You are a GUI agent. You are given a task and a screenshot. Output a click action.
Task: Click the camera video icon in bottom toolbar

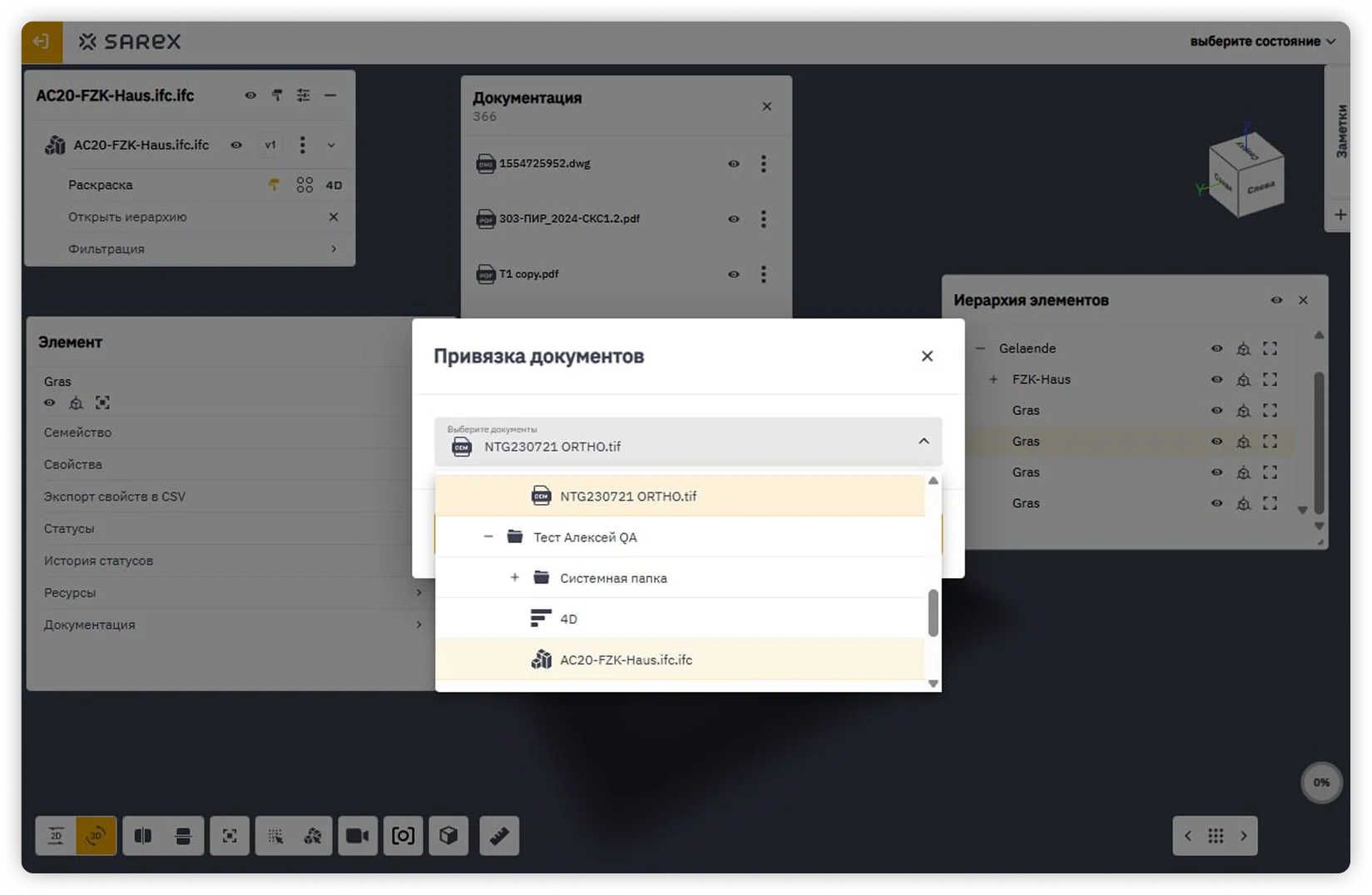(x=357, y=835)
